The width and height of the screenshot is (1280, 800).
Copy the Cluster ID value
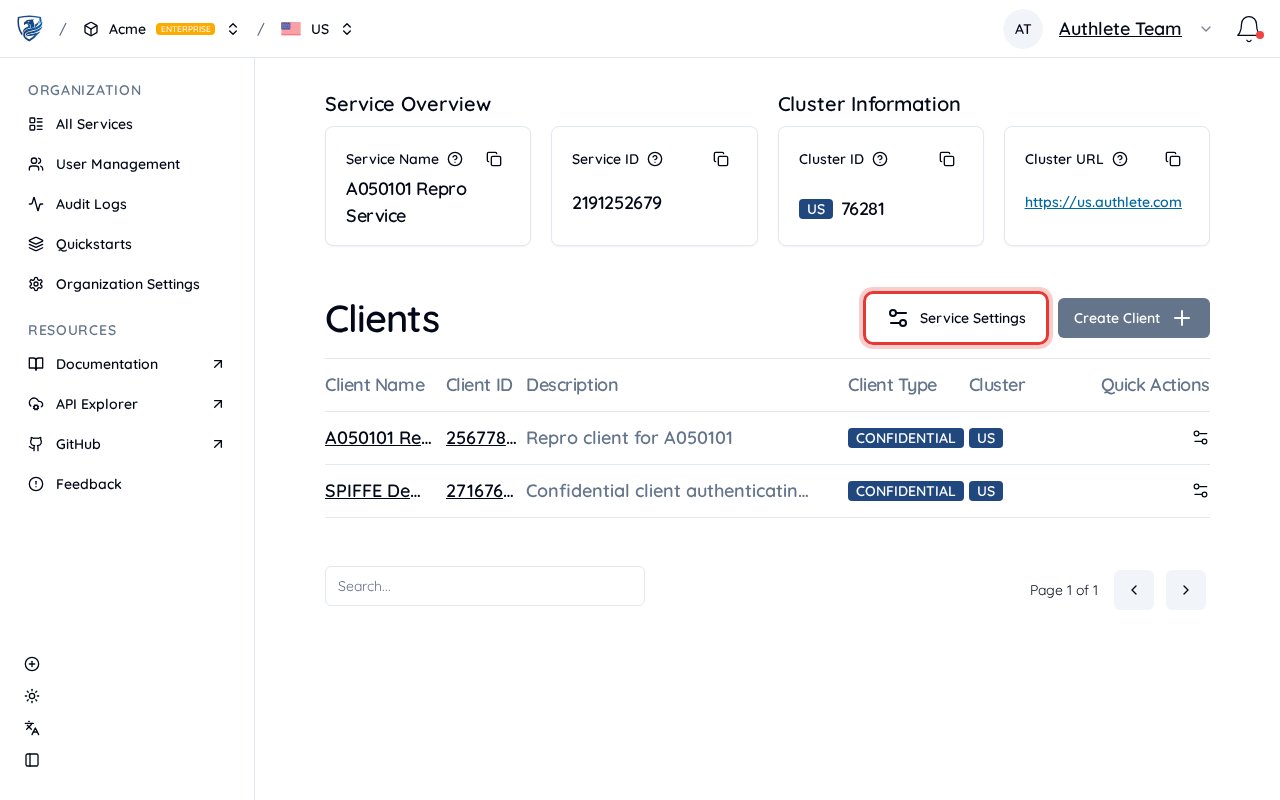pos(947,159)
